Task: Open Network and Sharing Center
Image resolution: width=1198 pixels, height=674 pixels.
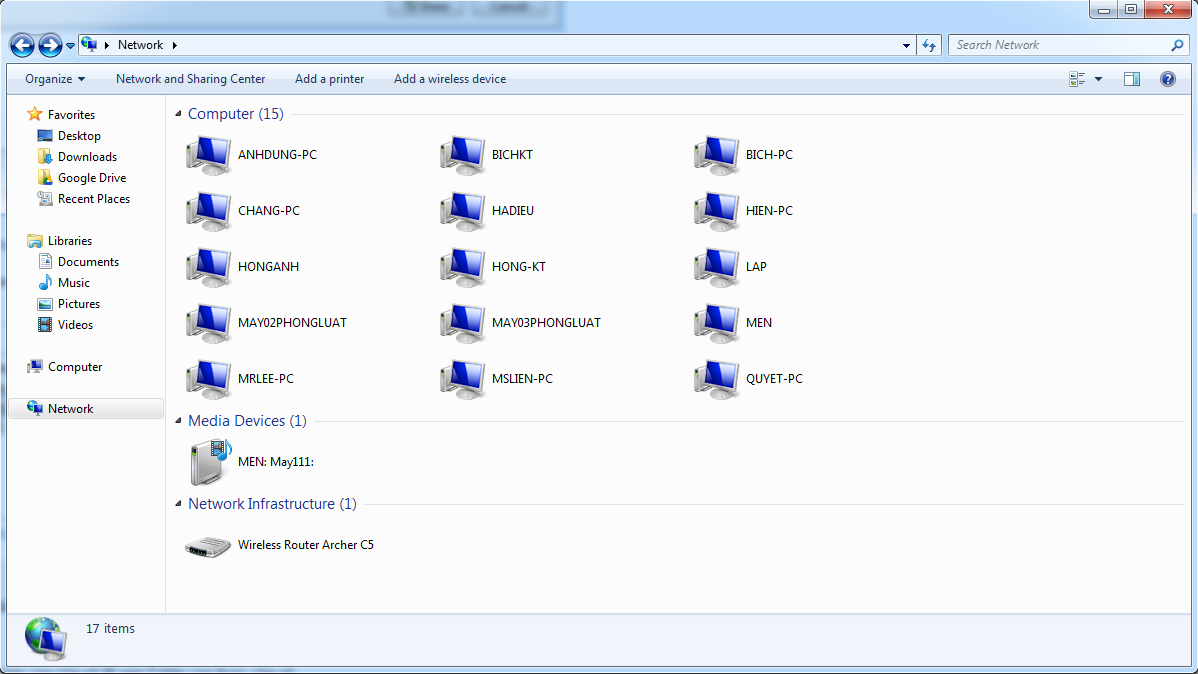Action: pyautogui.click(x=190, y=79)
